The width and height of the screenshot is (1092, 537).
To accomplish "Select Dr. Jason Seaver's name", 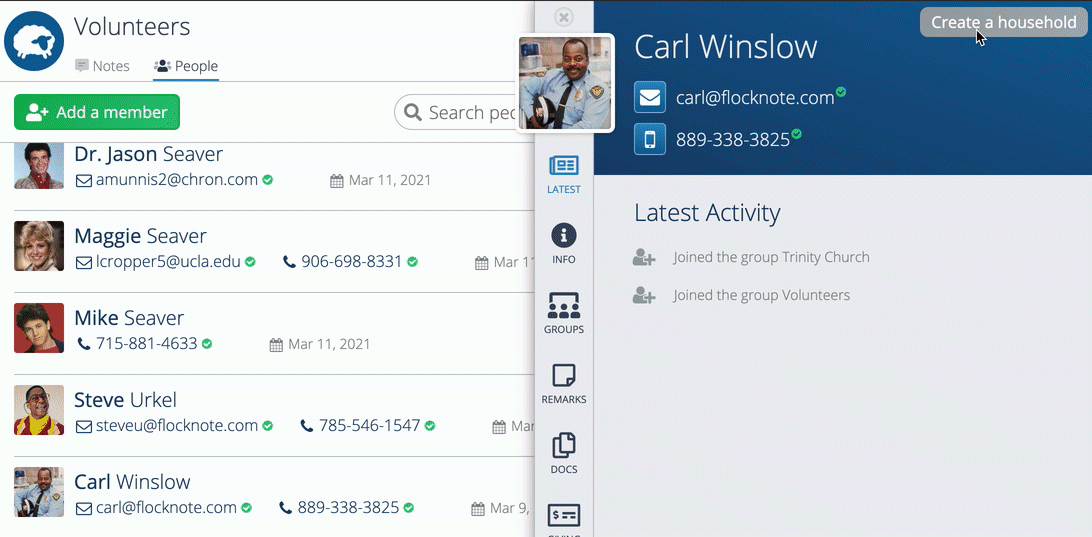I will click(x=148, y=154).
